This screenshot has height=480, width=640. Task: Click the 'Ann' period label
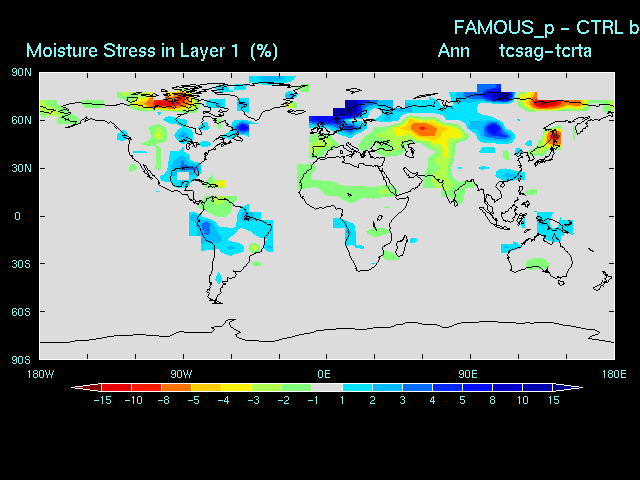coord(453,51)
